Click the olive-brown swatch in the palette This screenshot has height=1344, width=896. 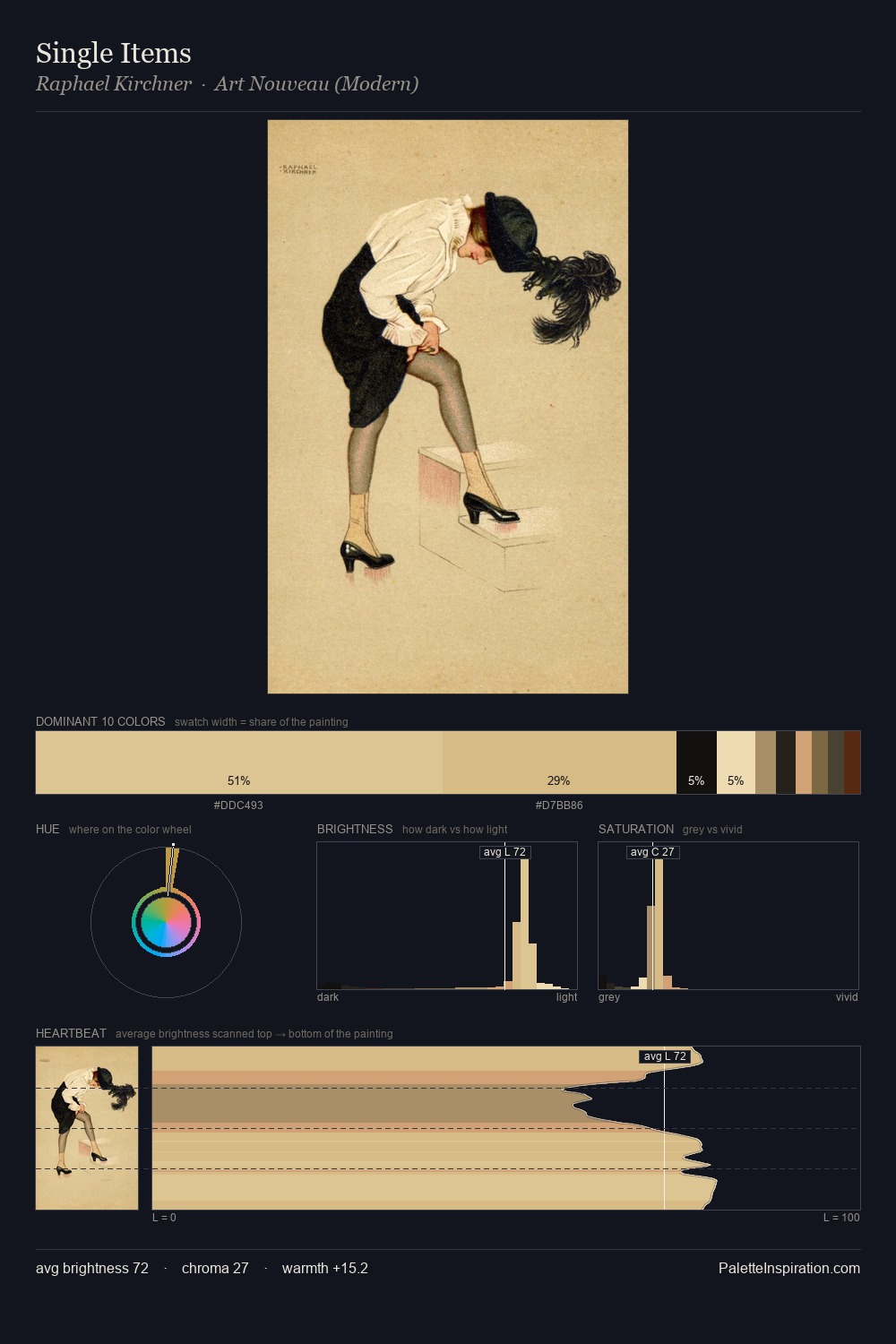click(820, 762)
